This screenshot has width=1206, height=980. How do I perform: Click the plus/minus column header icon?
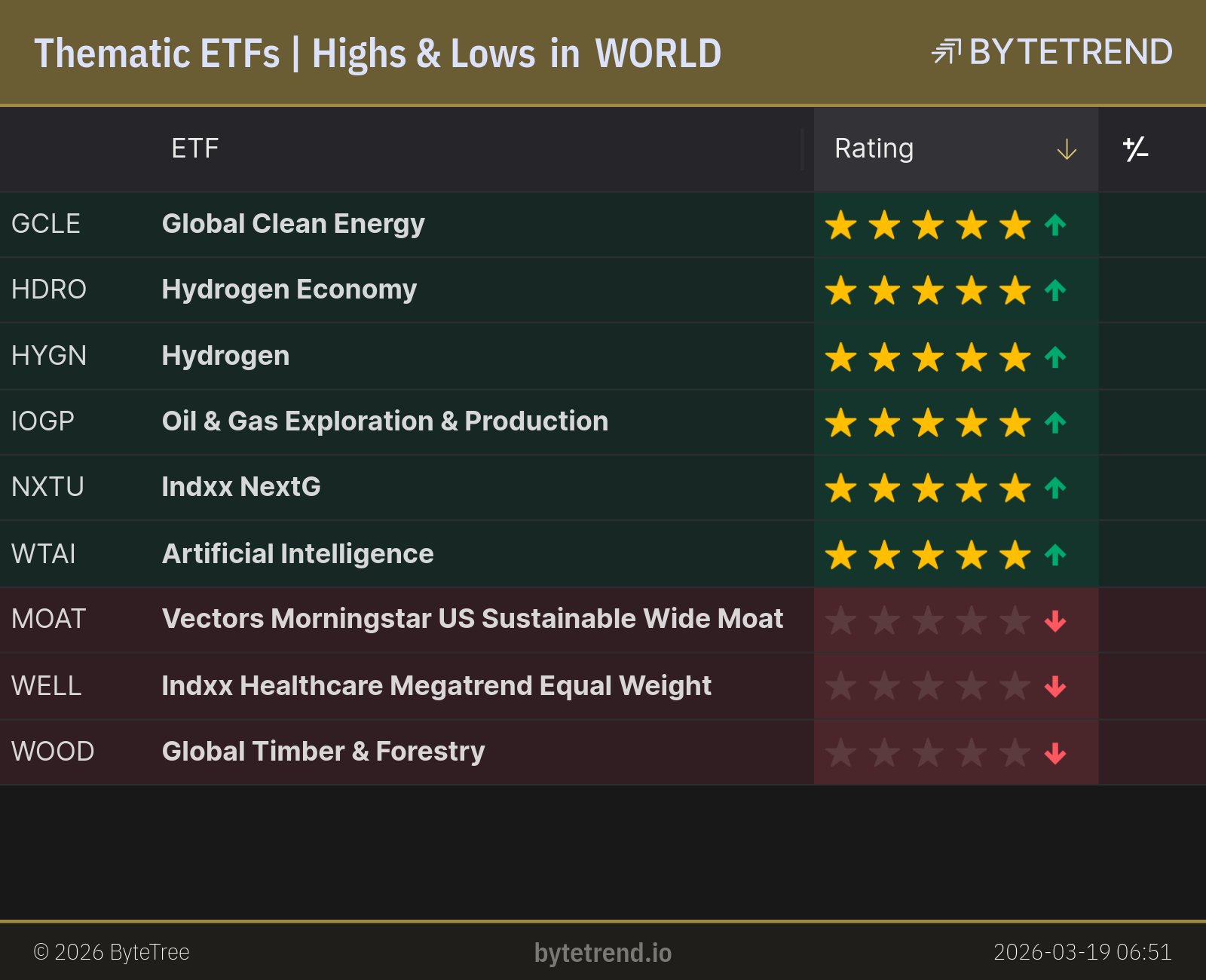click(x=1136, y=149)
